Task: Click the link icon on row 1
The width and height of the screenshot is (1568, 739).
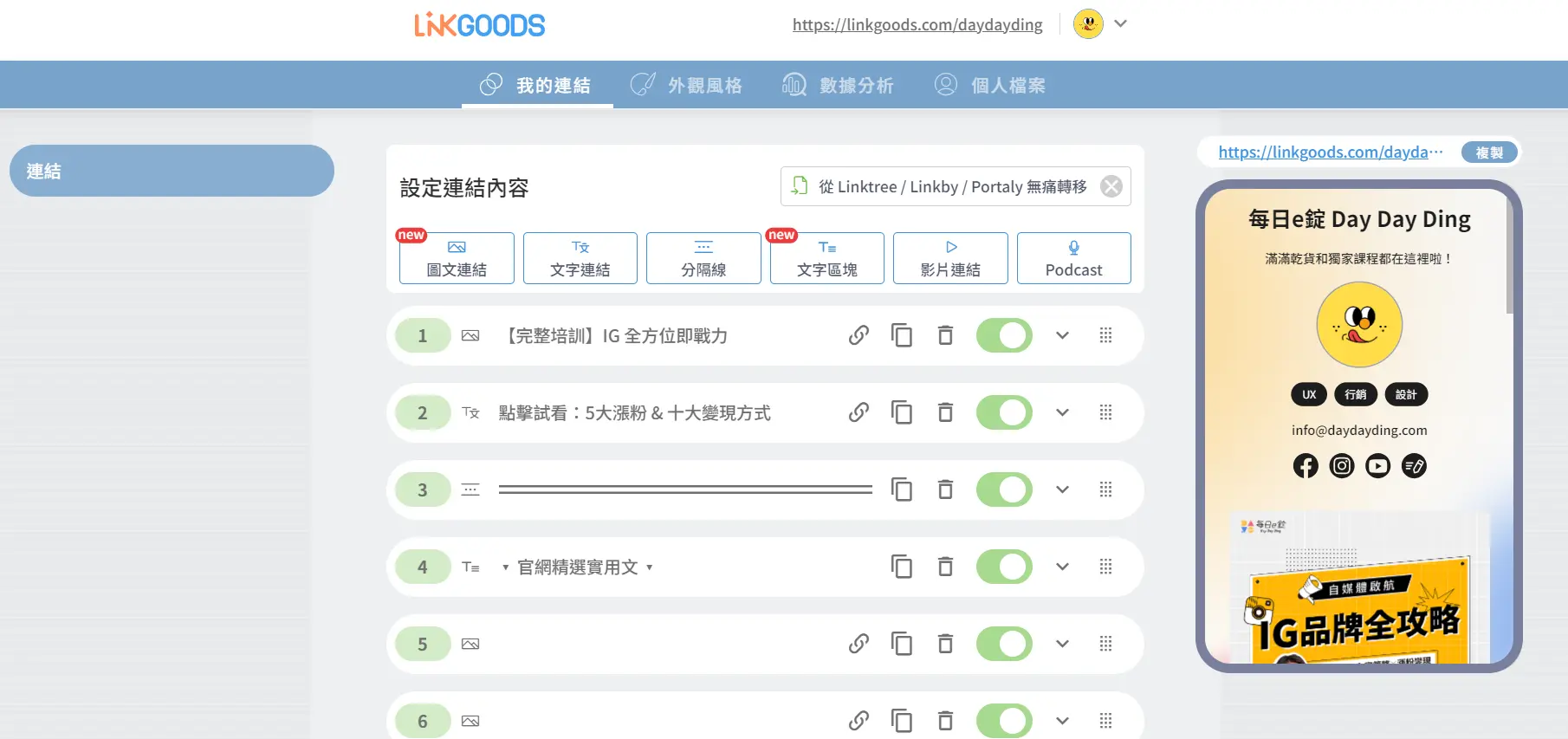Action: (x=859, y=335)
